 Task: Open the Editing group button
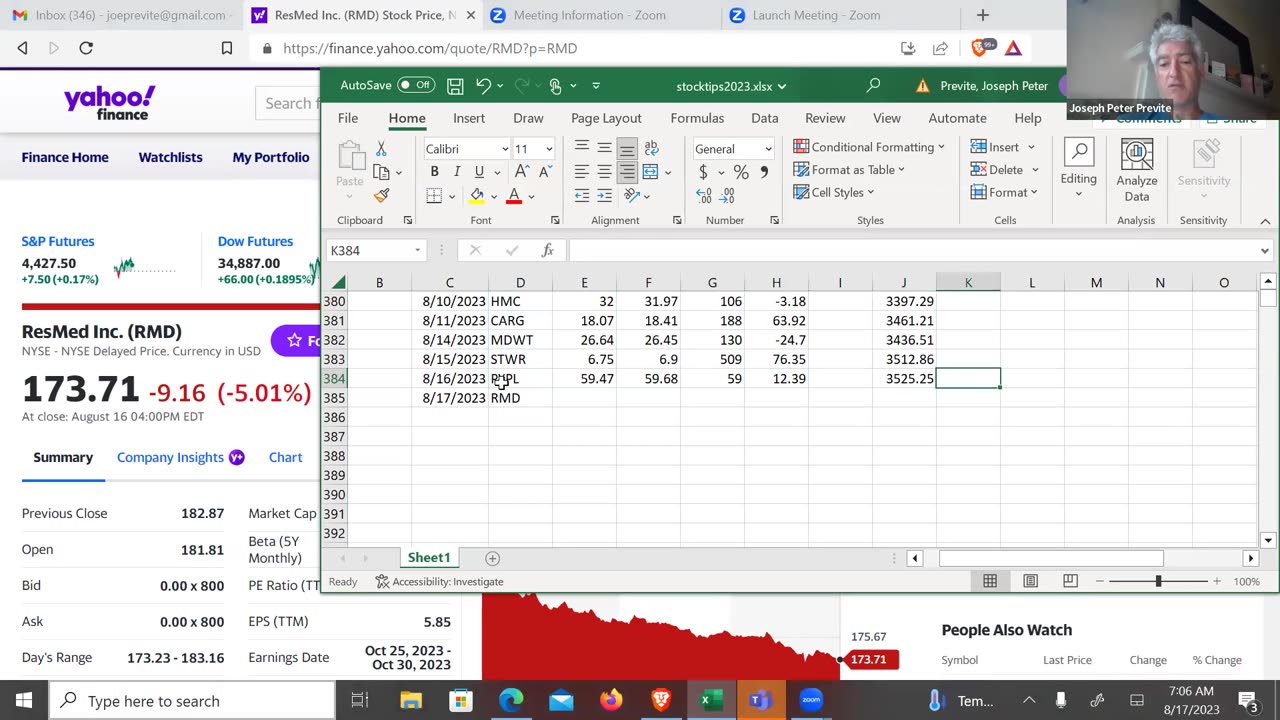tap(1078, 169)
